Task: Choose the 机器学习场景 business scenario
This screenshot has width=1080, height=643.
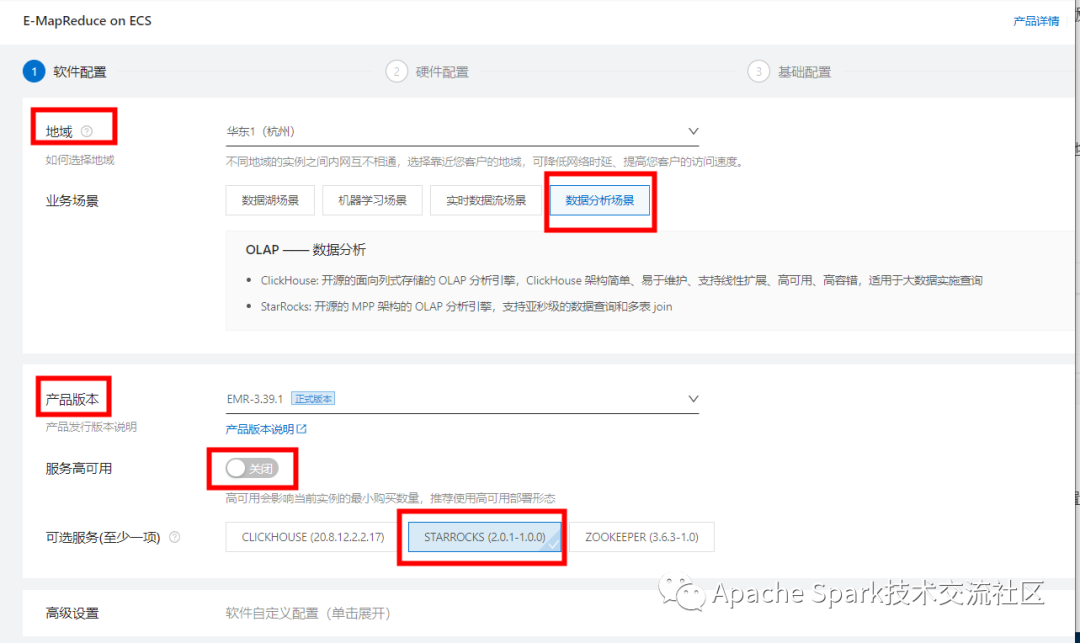Action: click(x=372, y=200)
